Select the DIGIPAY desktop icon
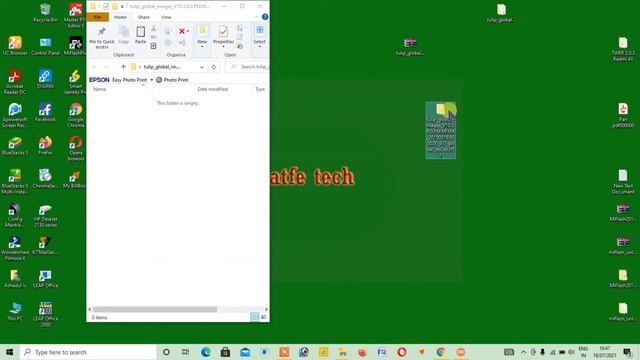 pyautogui.click(x=45, y=79)
